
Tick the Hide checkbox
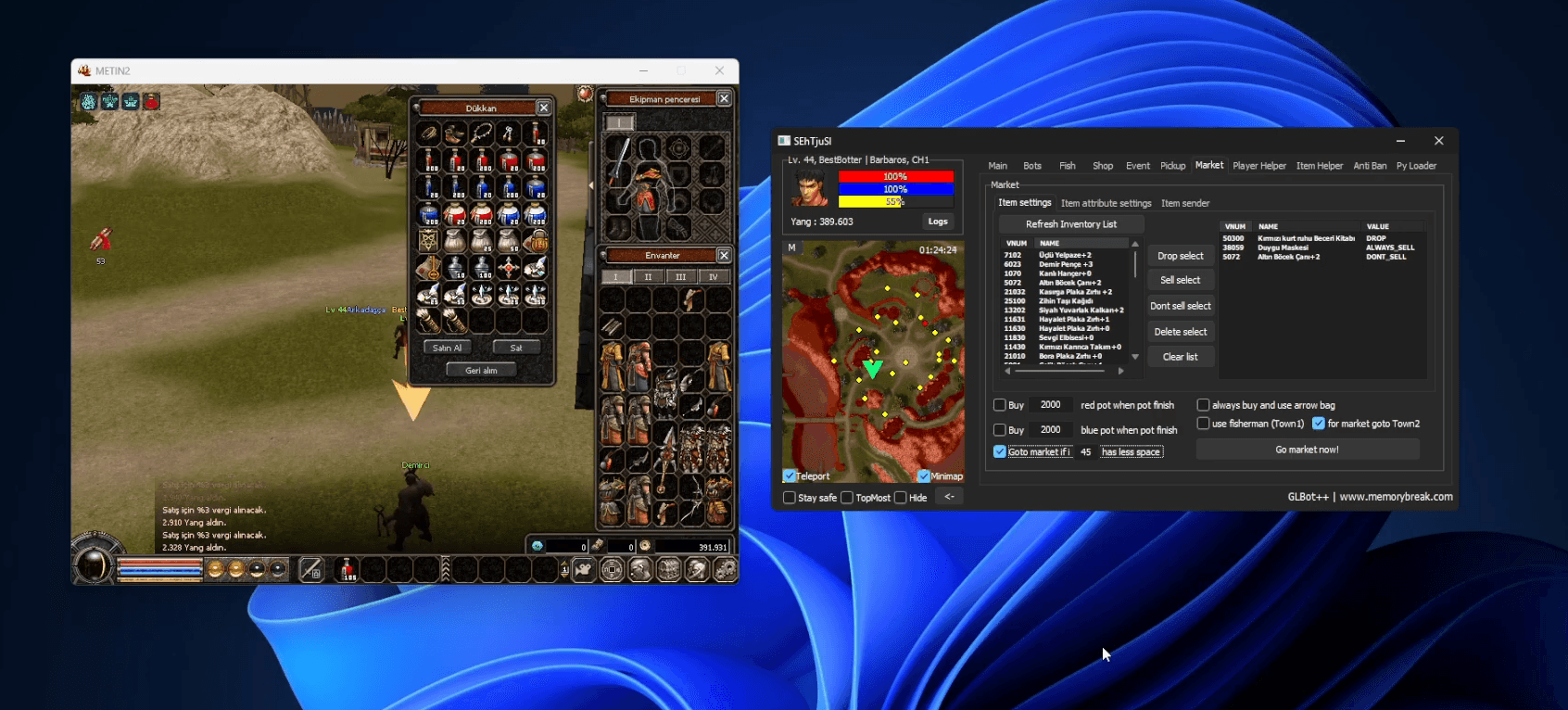901,498
